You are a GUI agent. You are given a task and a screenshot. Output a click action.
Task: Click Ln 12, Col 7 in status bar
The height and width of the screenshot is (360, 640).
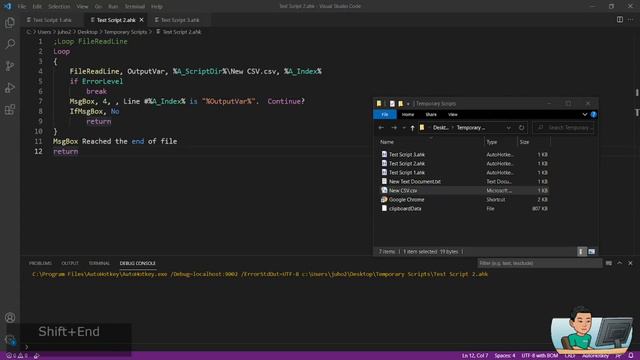475,356
